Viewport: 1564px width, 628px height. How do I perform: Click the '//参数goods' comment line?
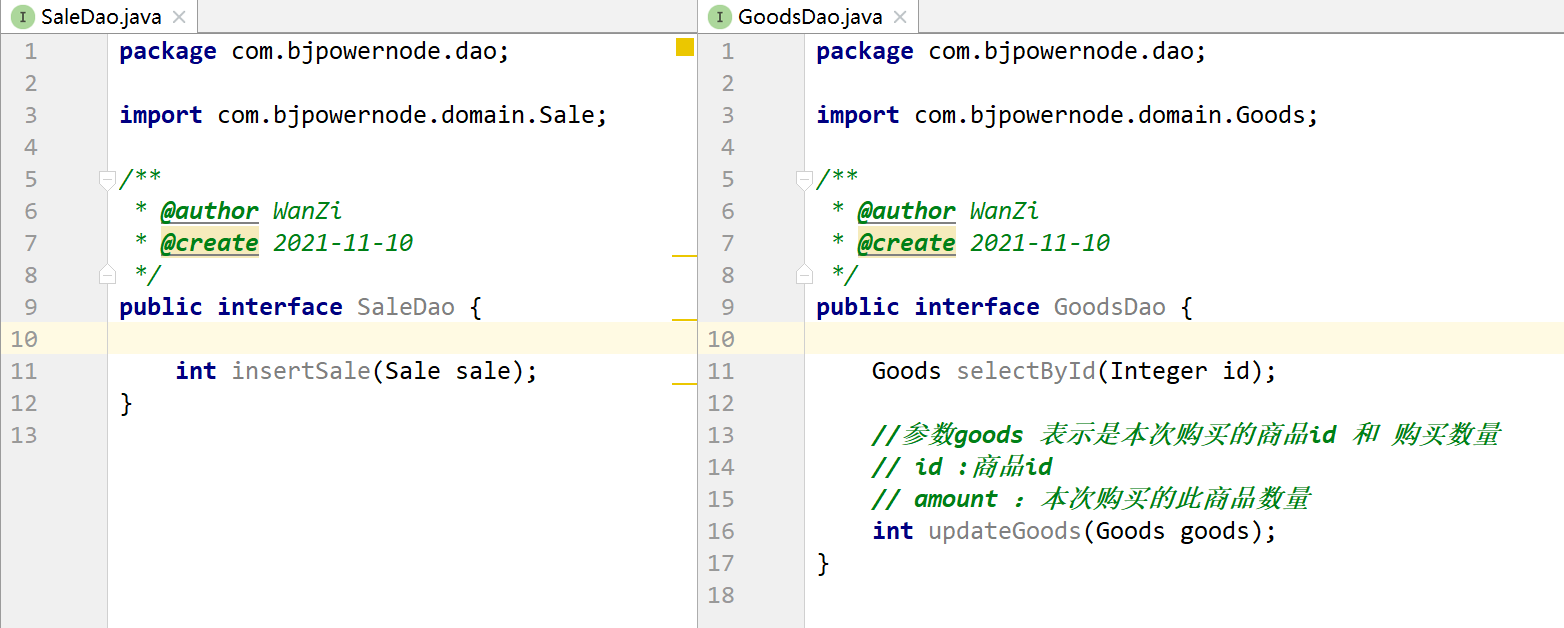(1187, 435)
